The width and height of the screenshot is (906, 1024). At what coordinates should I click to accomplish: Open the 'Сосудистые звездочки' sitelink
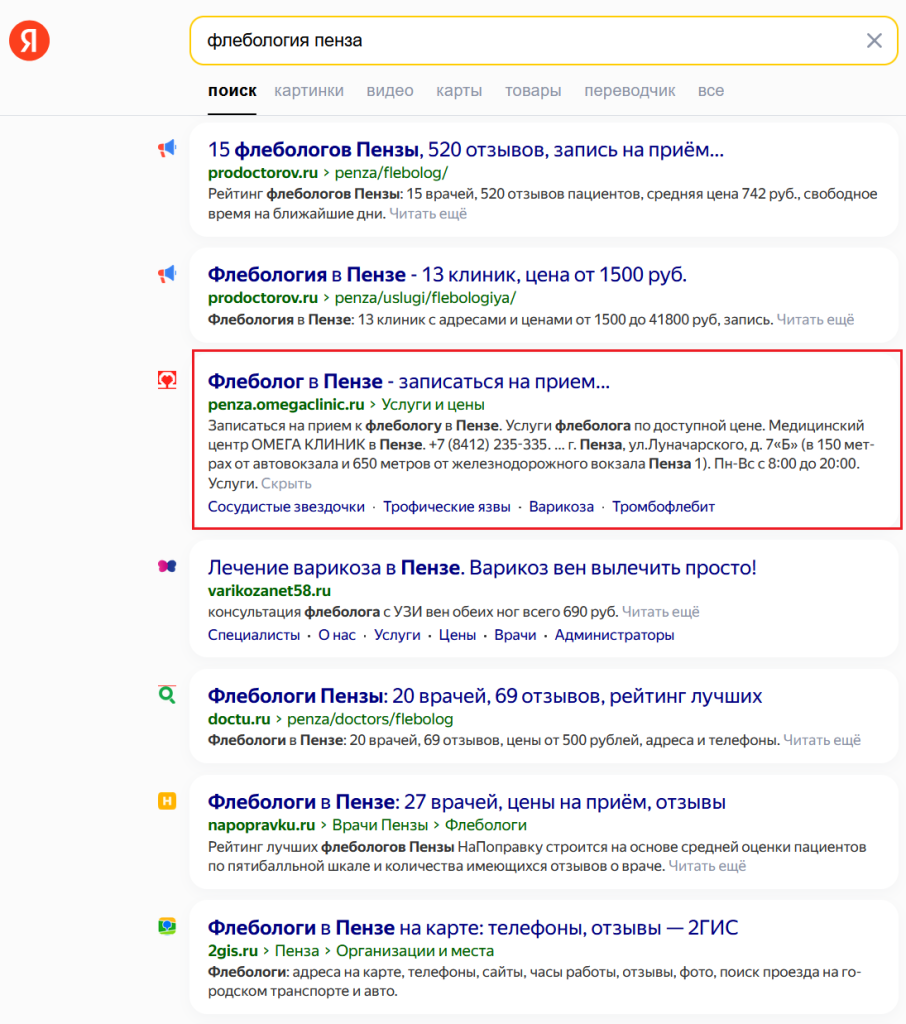(x=286, y=507)
